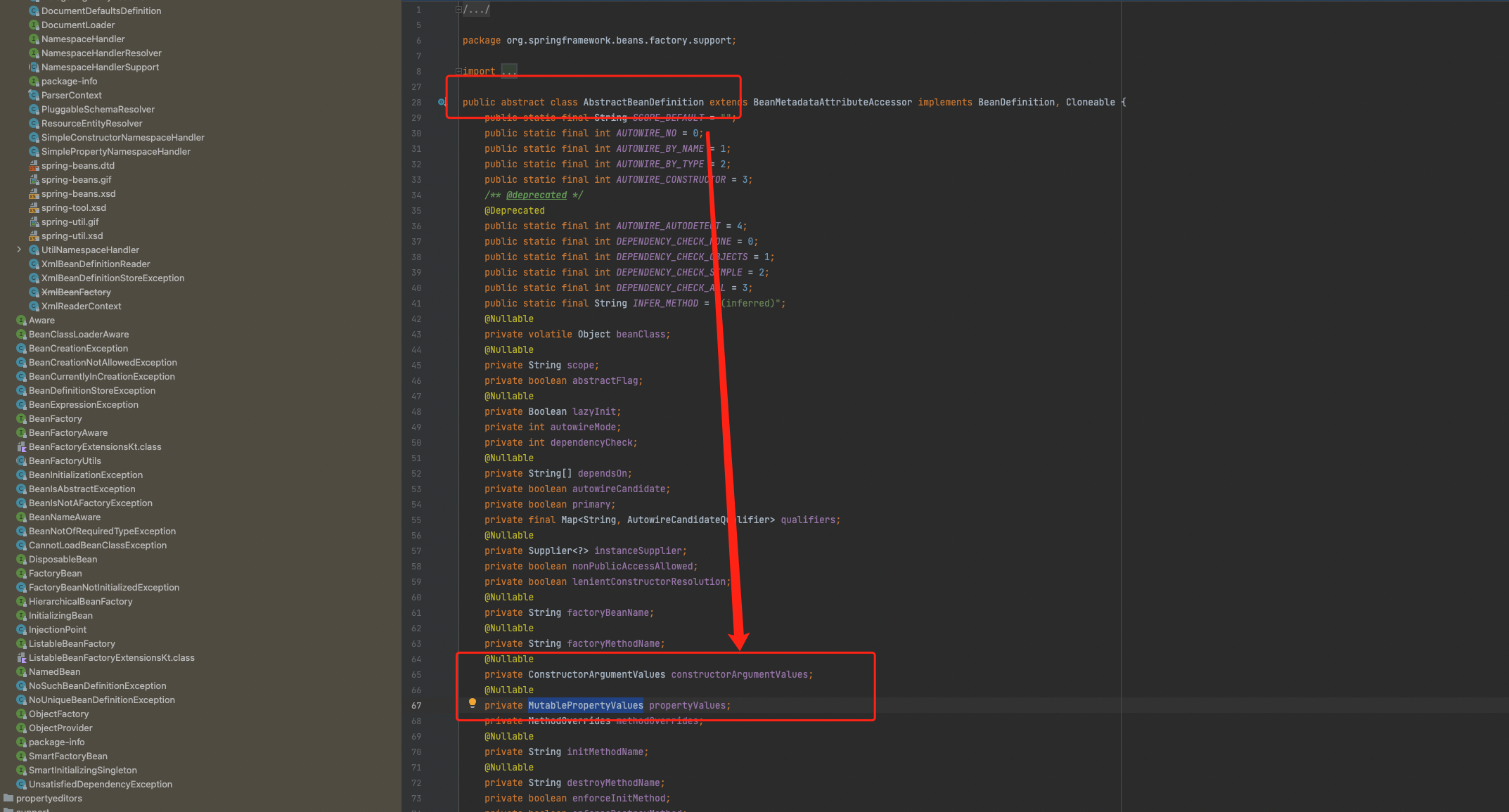The image size is (1509, 812).
Task: Select BeanIsNotAFactoryException in tree
Action: pos(91,503)
